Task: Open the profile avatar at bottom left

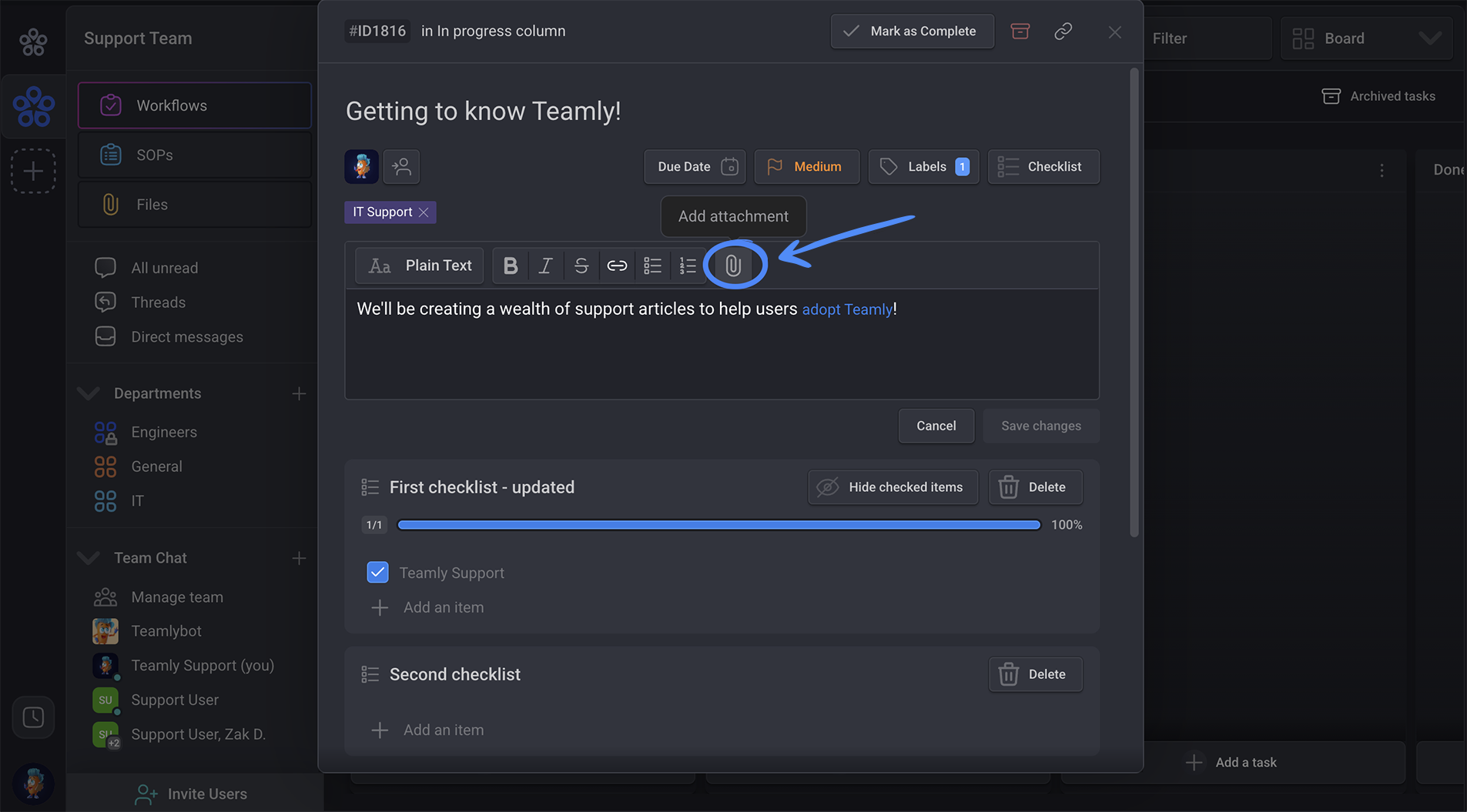Action: [33, 784]
